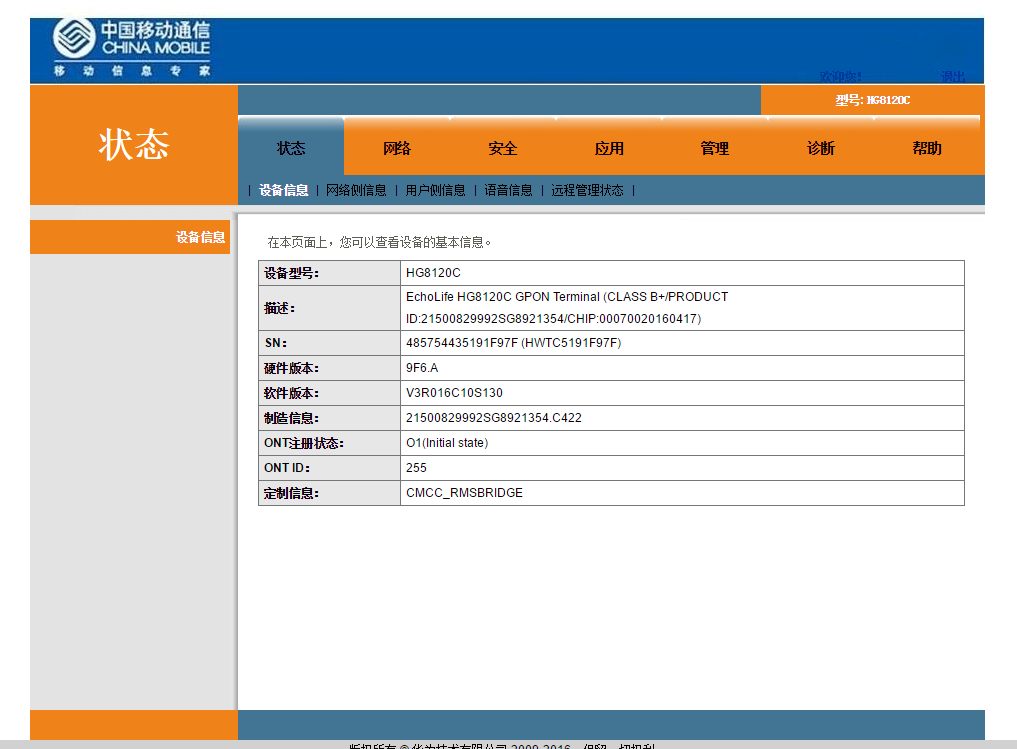This screenshot has height=749, width=1017.
Task: Switch to the 网络 tab
Action: 397,148
